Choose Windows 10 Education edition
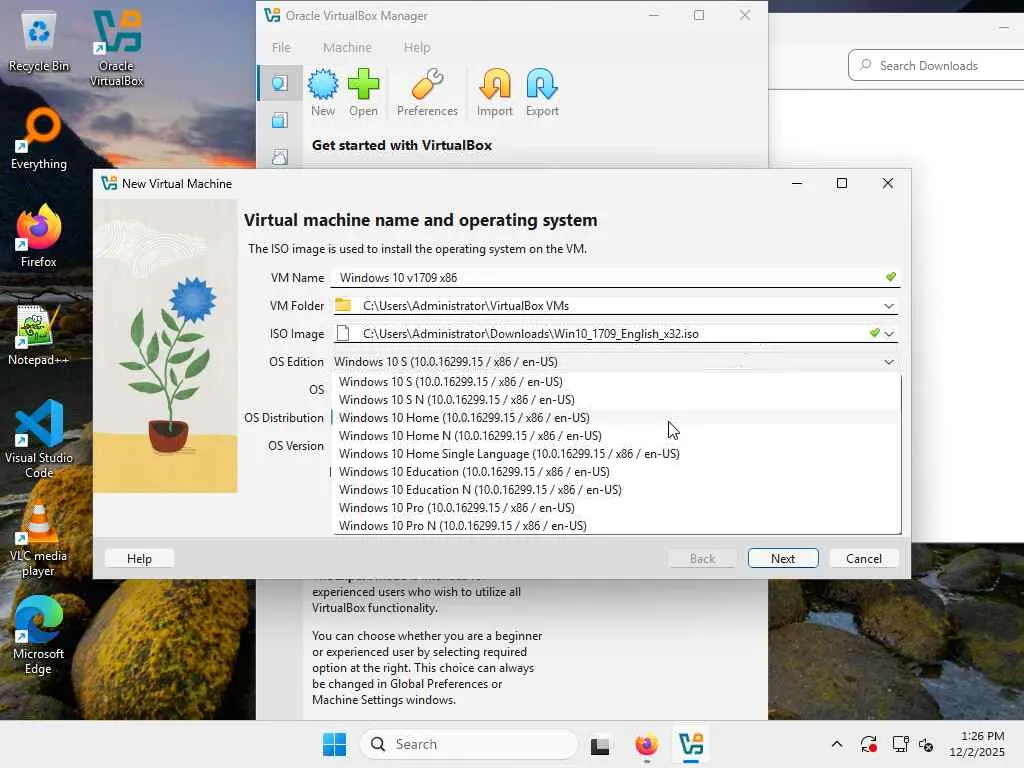Image resolution: width=1024 pixels, height=768 pixels. [616, 472]
